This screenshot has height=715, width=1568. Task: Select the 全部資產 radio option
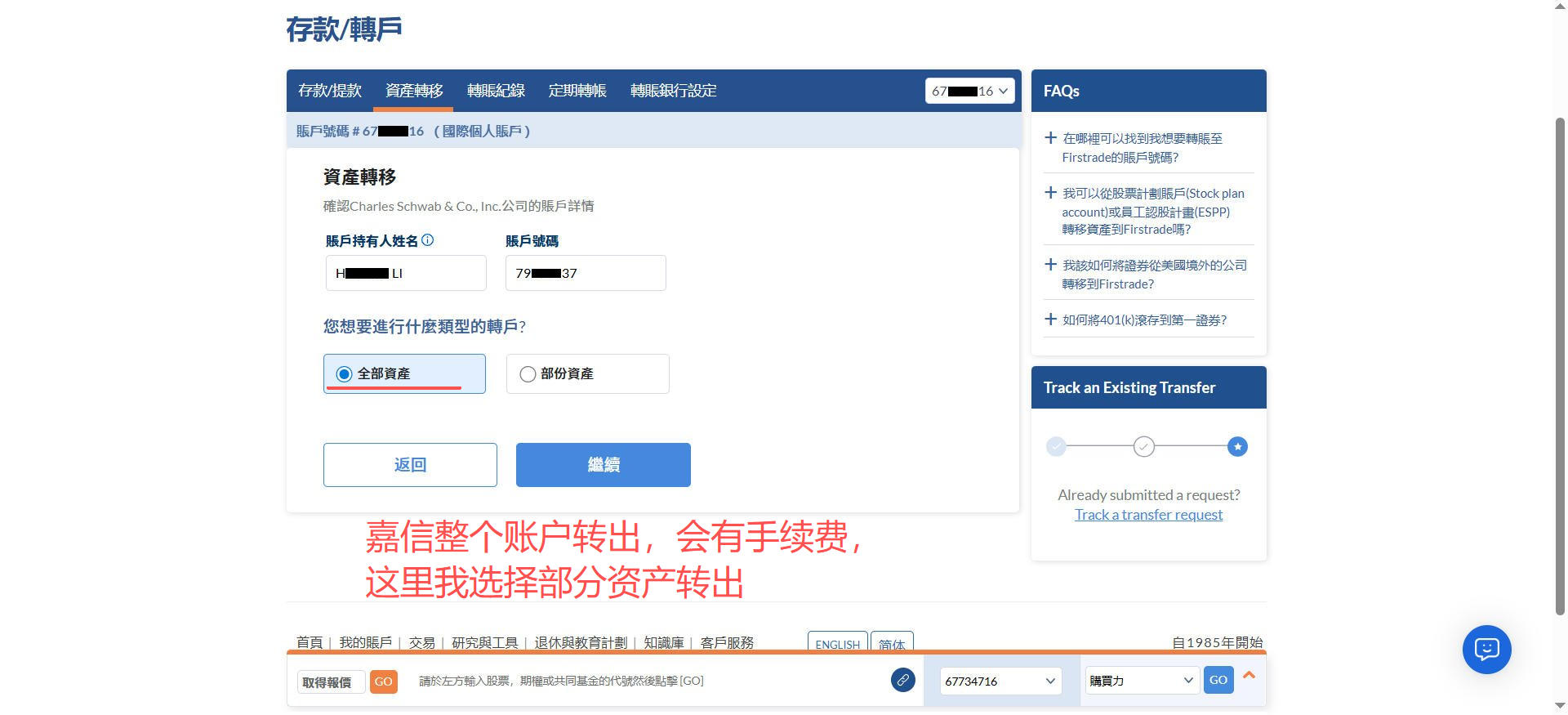(345, 374)
